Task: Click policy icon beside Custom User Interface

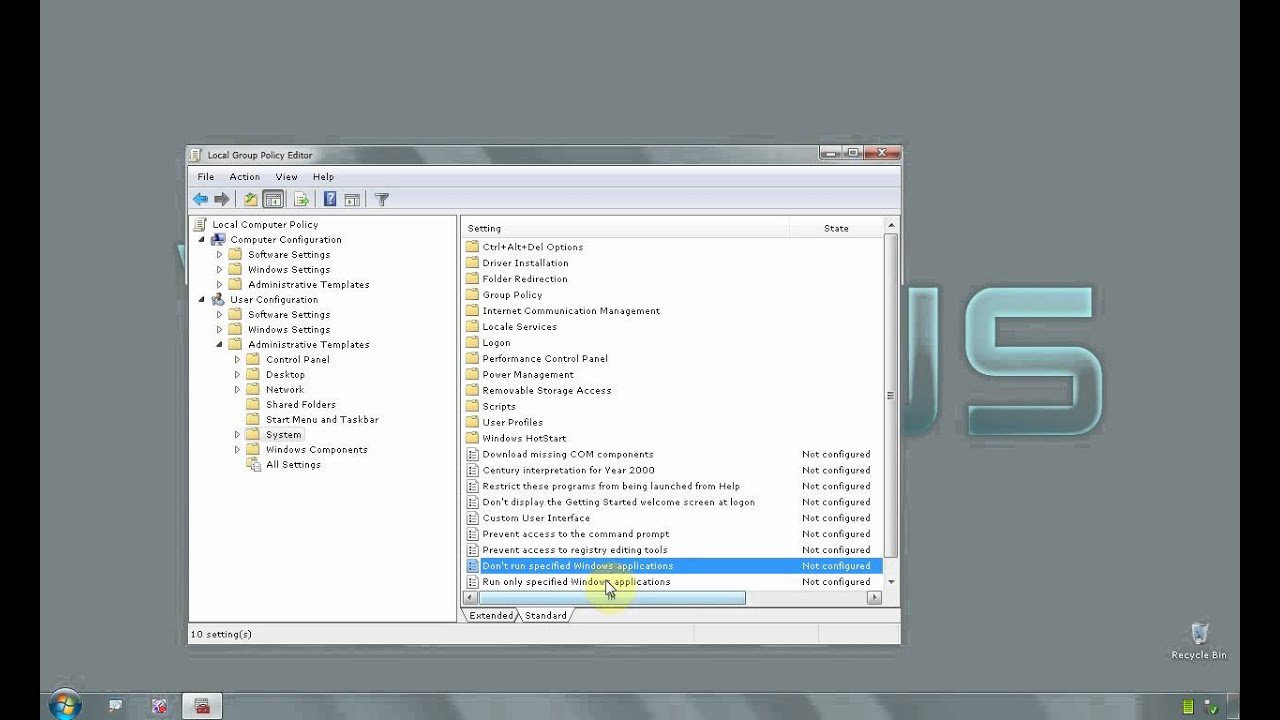Action: (x=473, y=518)
